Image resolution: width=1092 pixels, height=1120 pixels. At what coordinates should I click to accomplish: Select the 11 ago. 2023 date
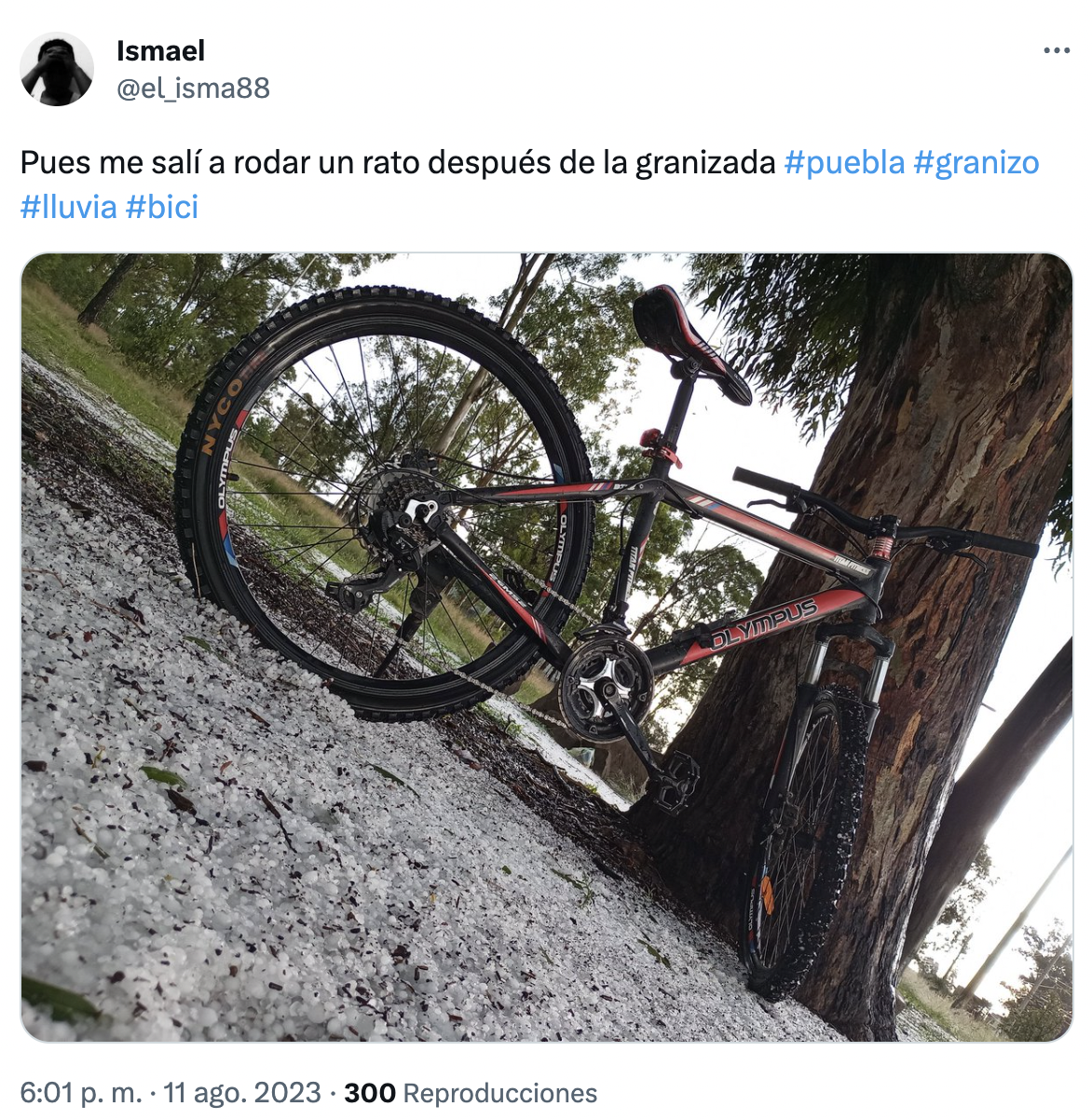click(242, 1093)
